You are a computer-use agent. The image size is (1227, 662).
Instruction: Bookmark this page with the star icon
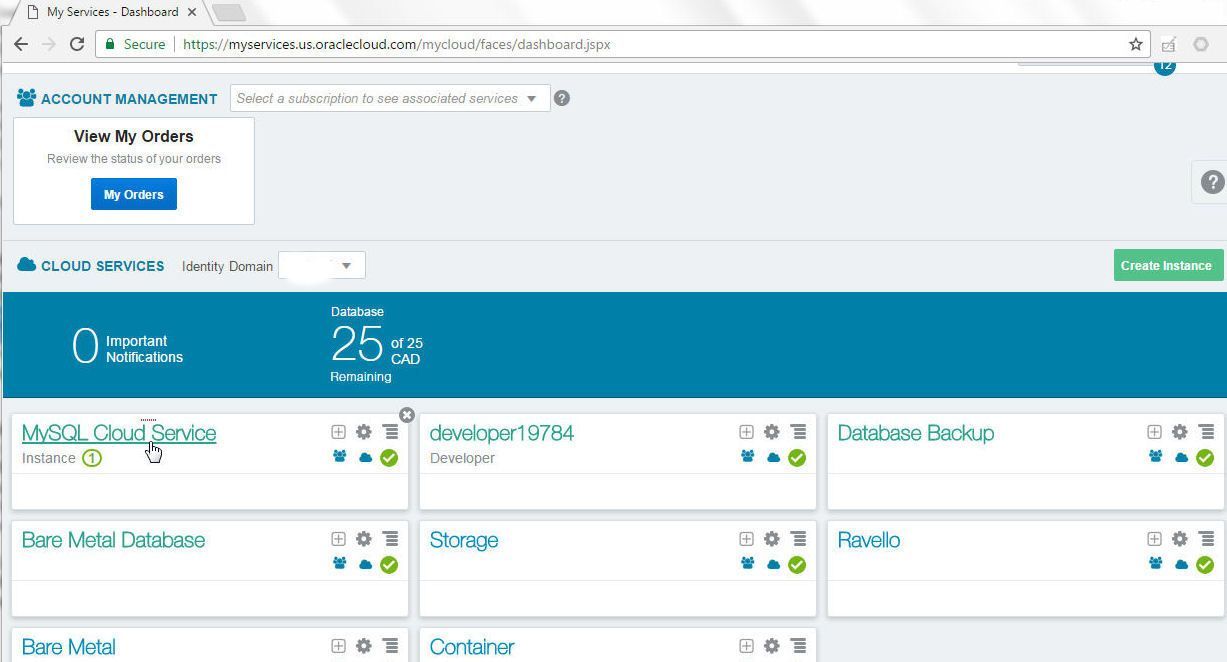point(1136,44)
